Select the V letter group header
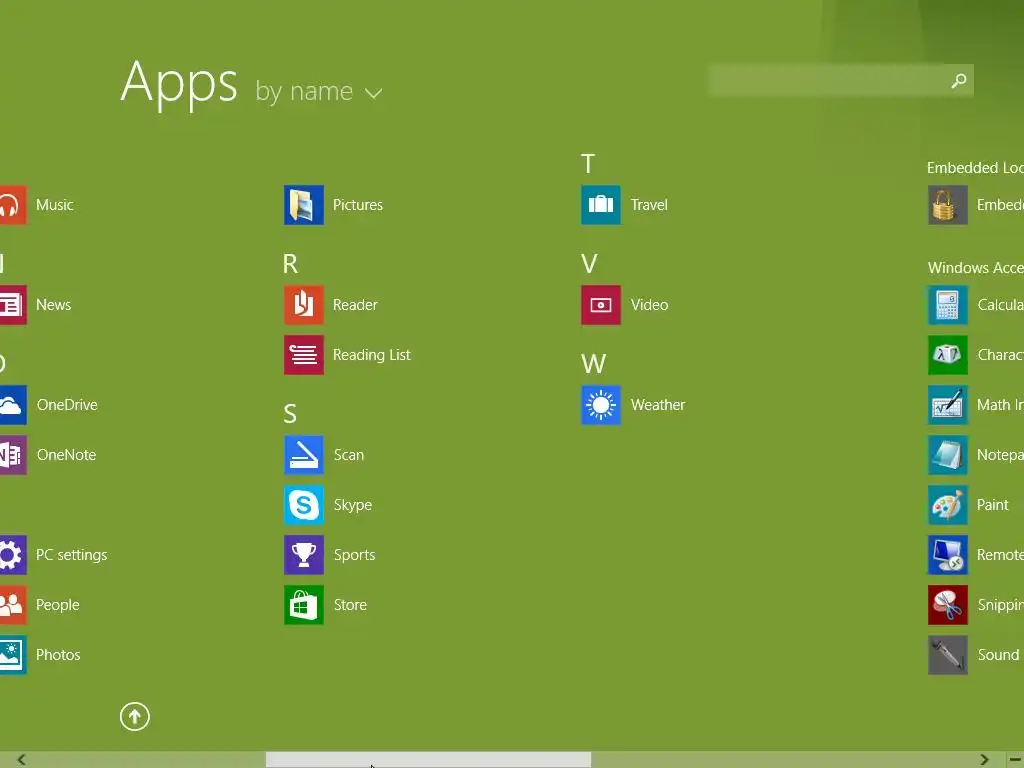Viewport: 1024px width, 768px height. tap(589, 264)
